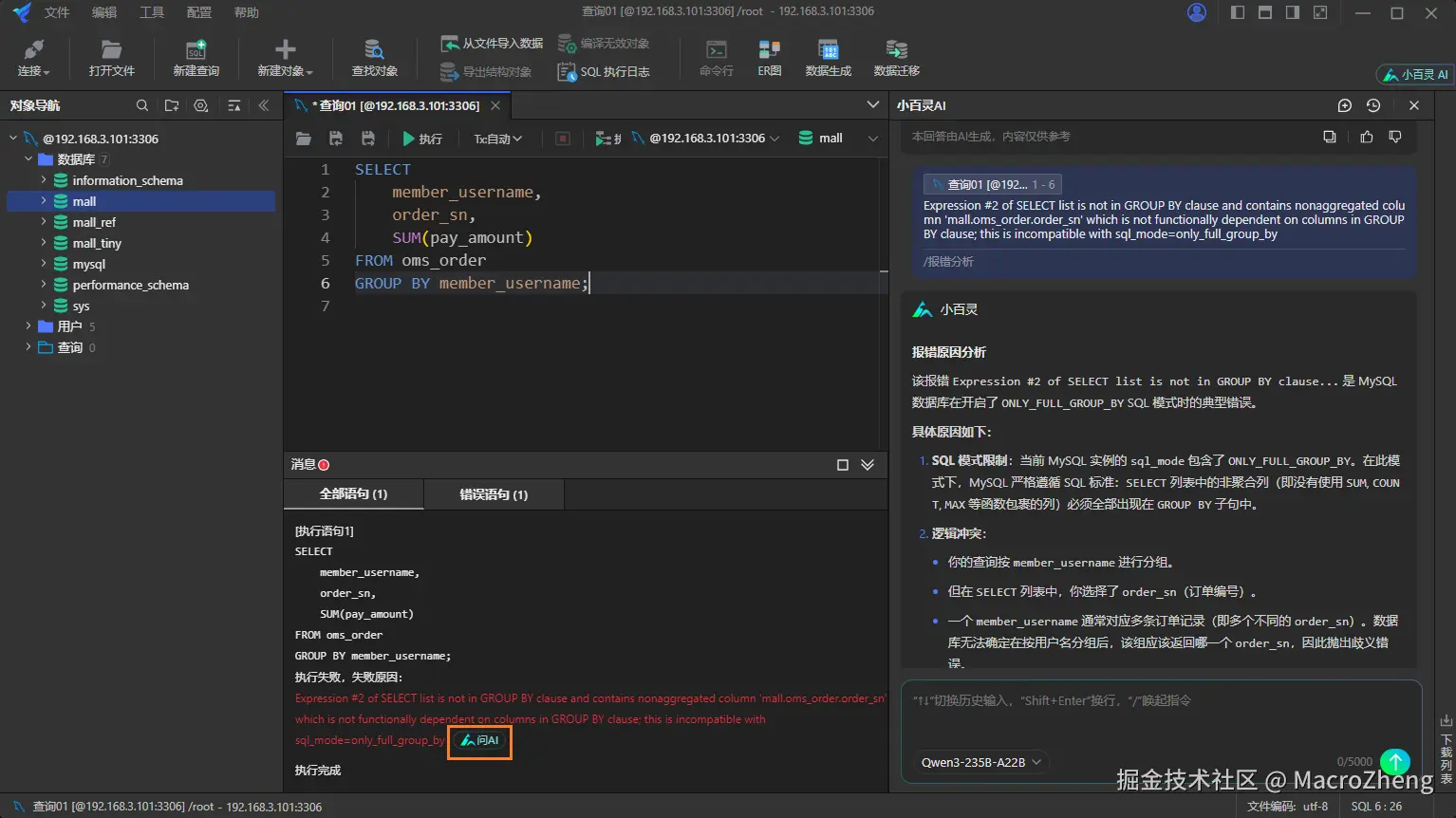Screen dimensions: 1456x818
Task: Switch to 错误语句 (1) tab
Action: (x=494, y=494)
